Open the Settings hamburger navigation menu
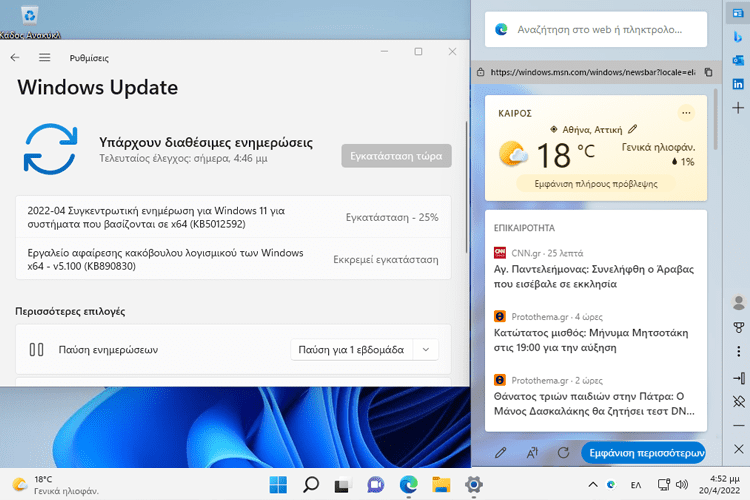This screenshot has width=750, height=500. (x=44, y=57)
